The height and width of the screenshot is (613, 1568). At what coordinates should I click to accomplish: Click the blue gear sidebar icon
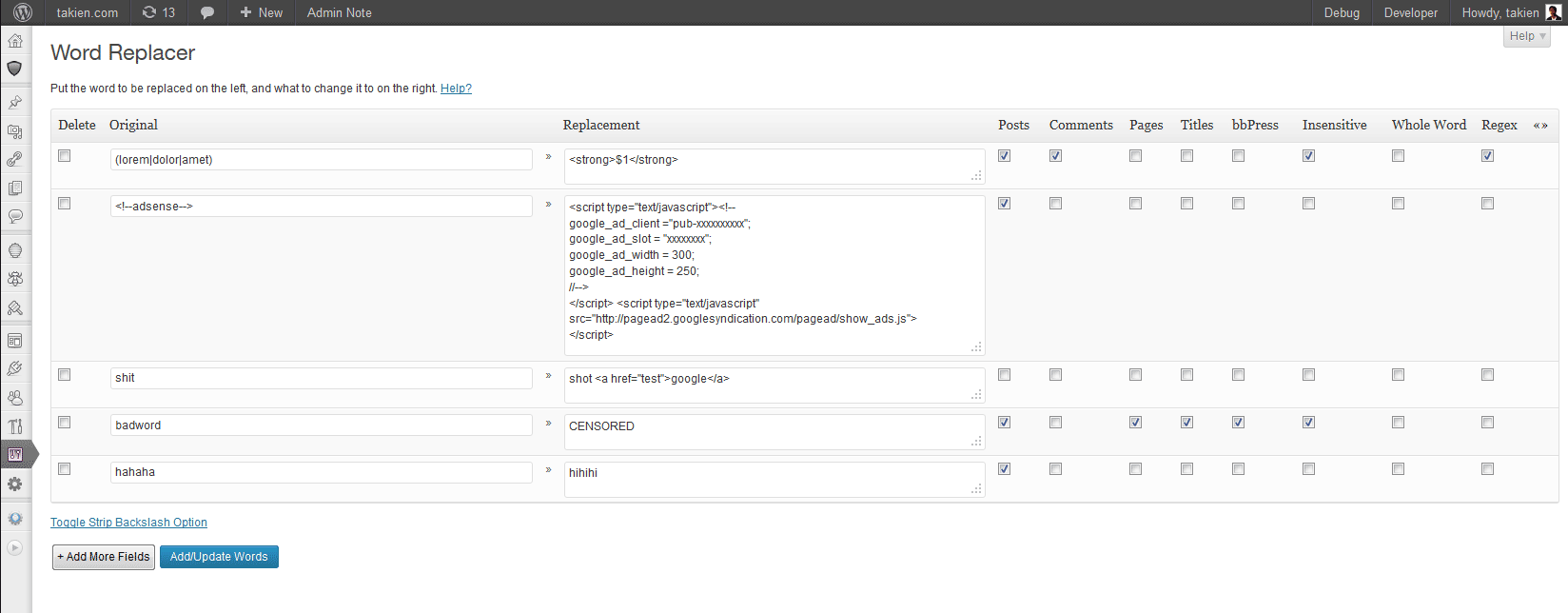pos(15,519)
